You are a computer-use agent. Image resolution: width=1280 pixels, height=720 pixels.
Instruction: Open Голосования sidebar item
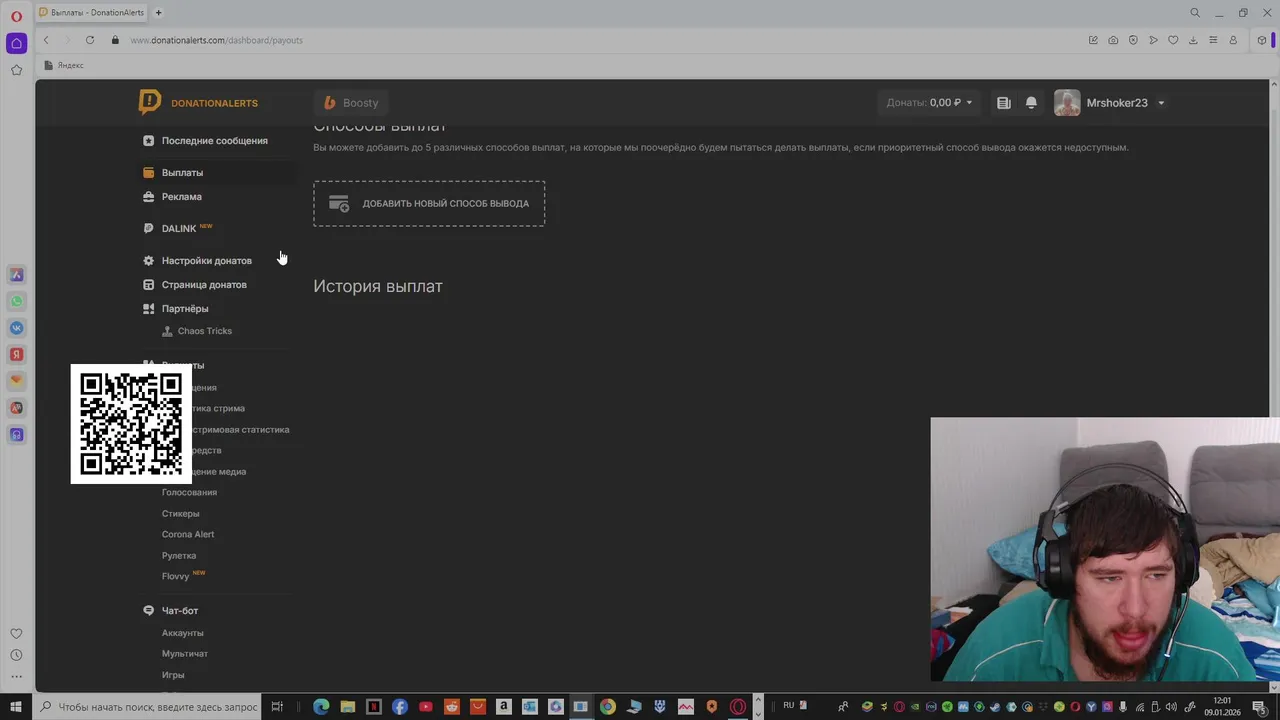point(189,493)
